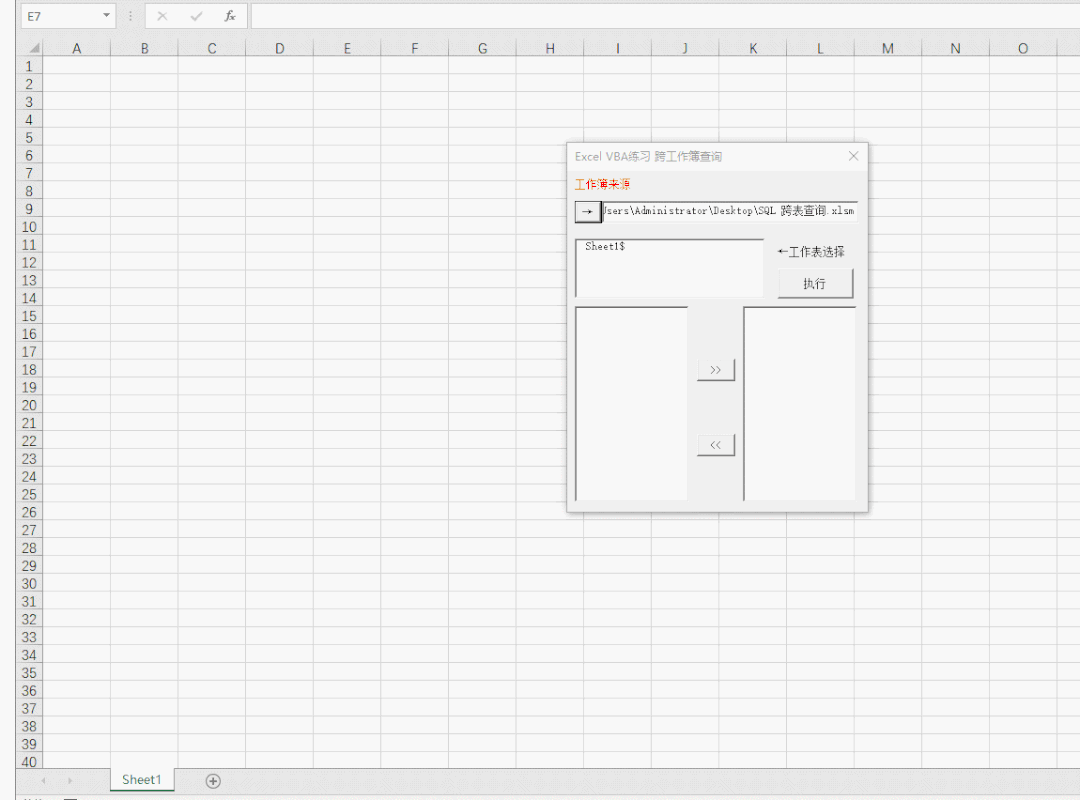Close the Excel VBA练习 dialog
Image resolution: width=1080 pixels, height=800 pixels.
click(x=853, y=156)
